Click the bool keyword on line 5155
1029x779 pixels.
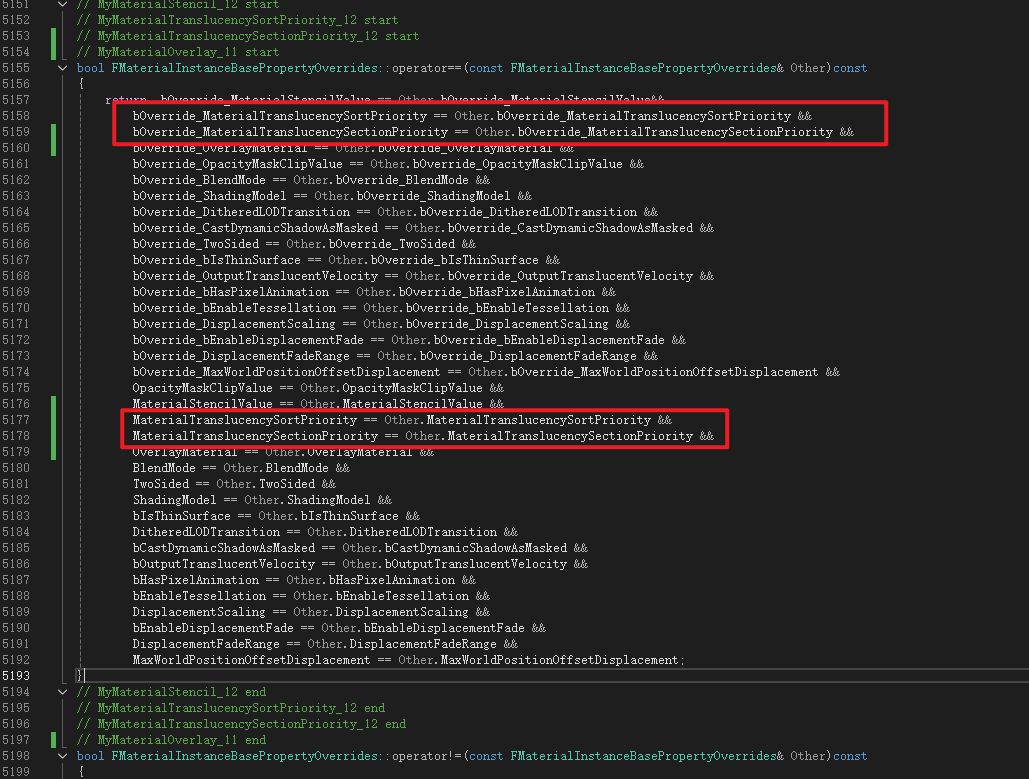[90, 68]
